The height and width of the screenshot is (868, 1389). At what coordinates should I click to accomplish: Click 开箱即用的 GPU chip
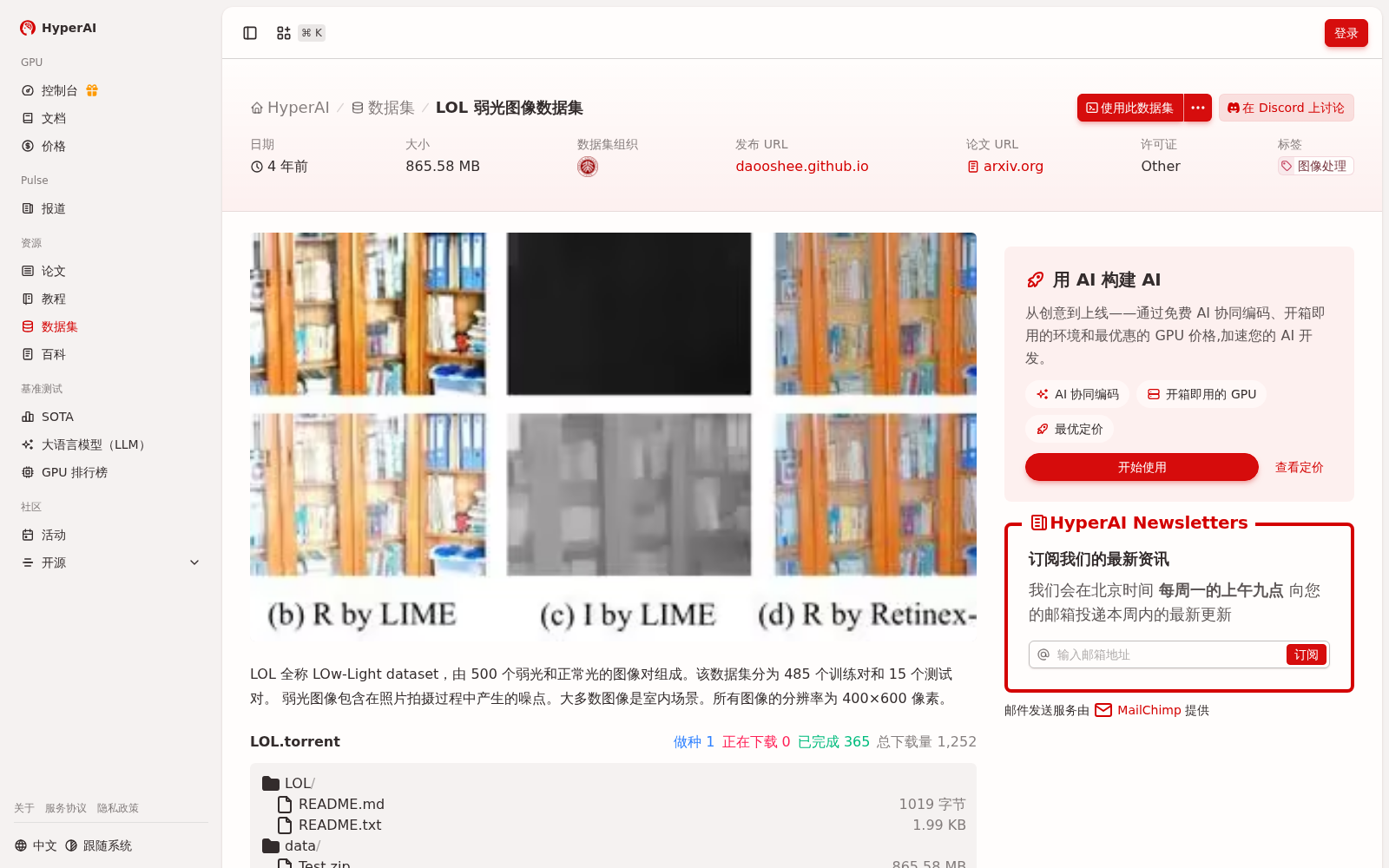(x=1201, y=394)
